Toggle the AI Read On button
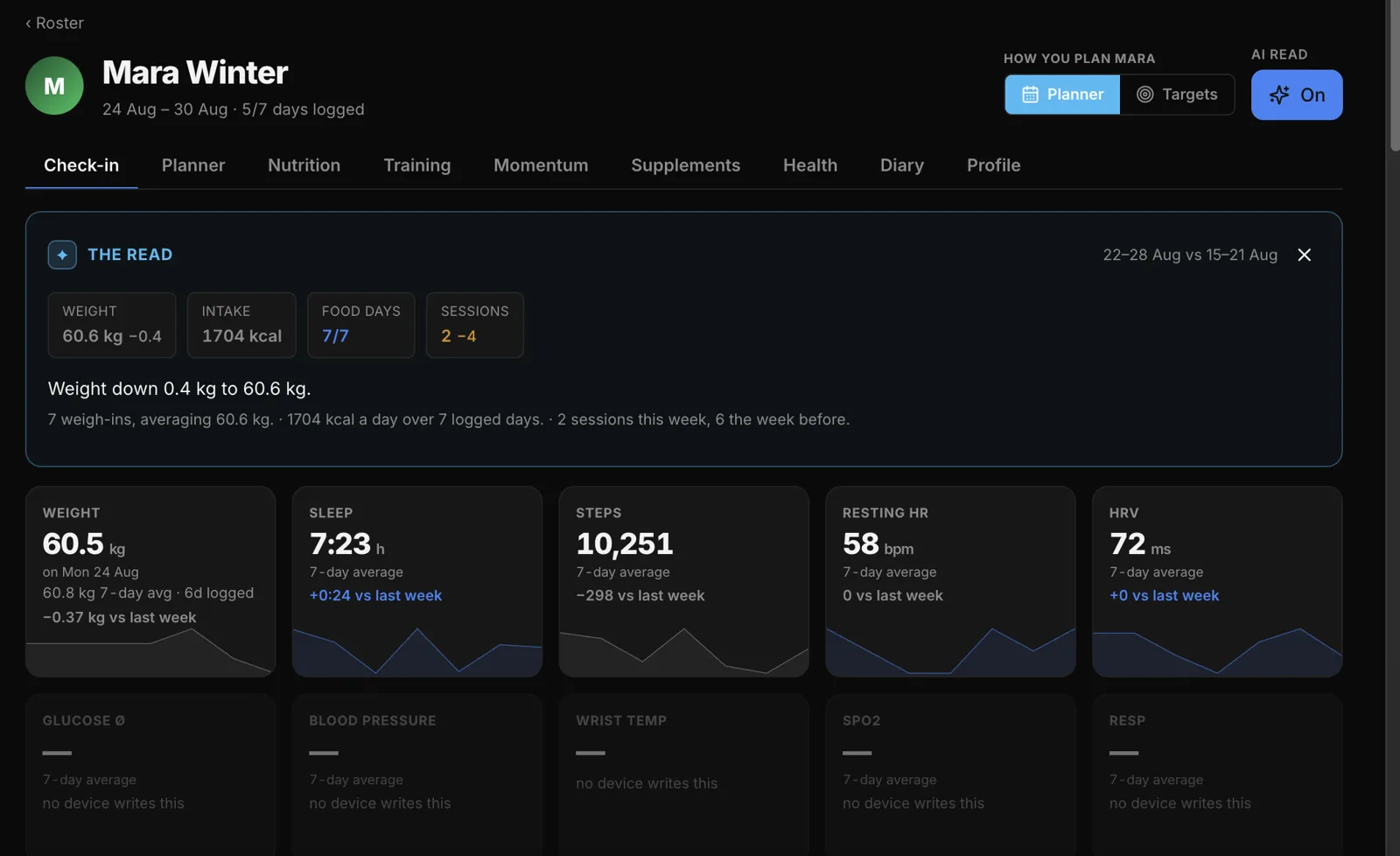The width and height of the screenshot is (1400, 856). 1297,95
